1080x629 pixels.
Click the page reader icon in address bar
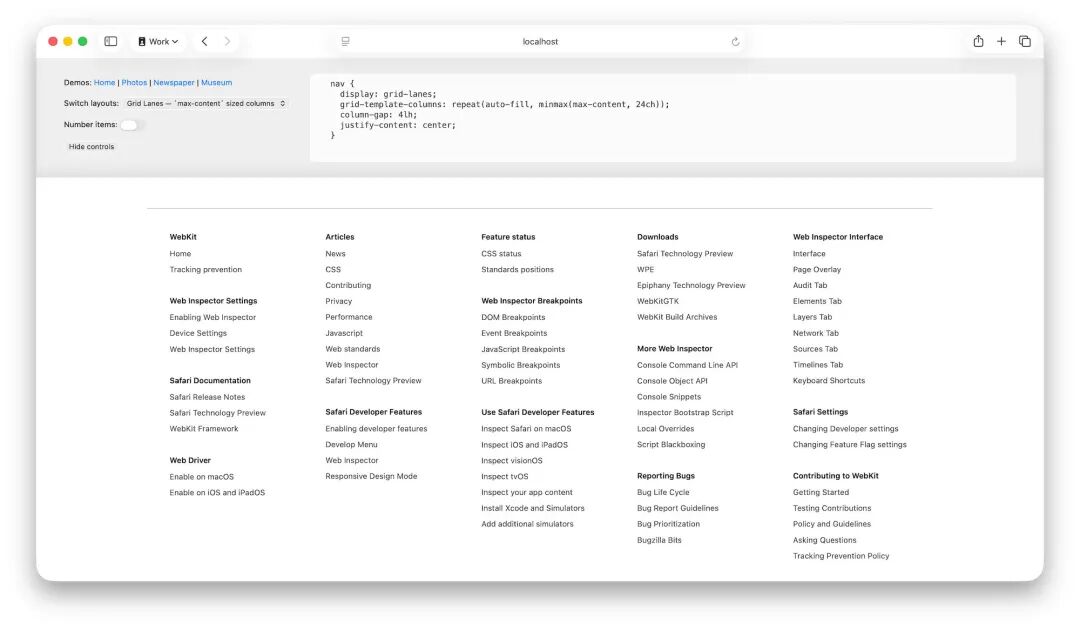click(346, 41)
